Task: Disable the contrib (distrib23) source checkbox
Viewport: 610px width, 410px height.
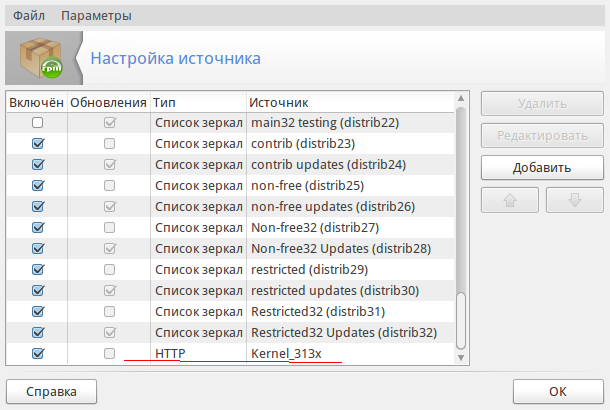Action: 38,143
